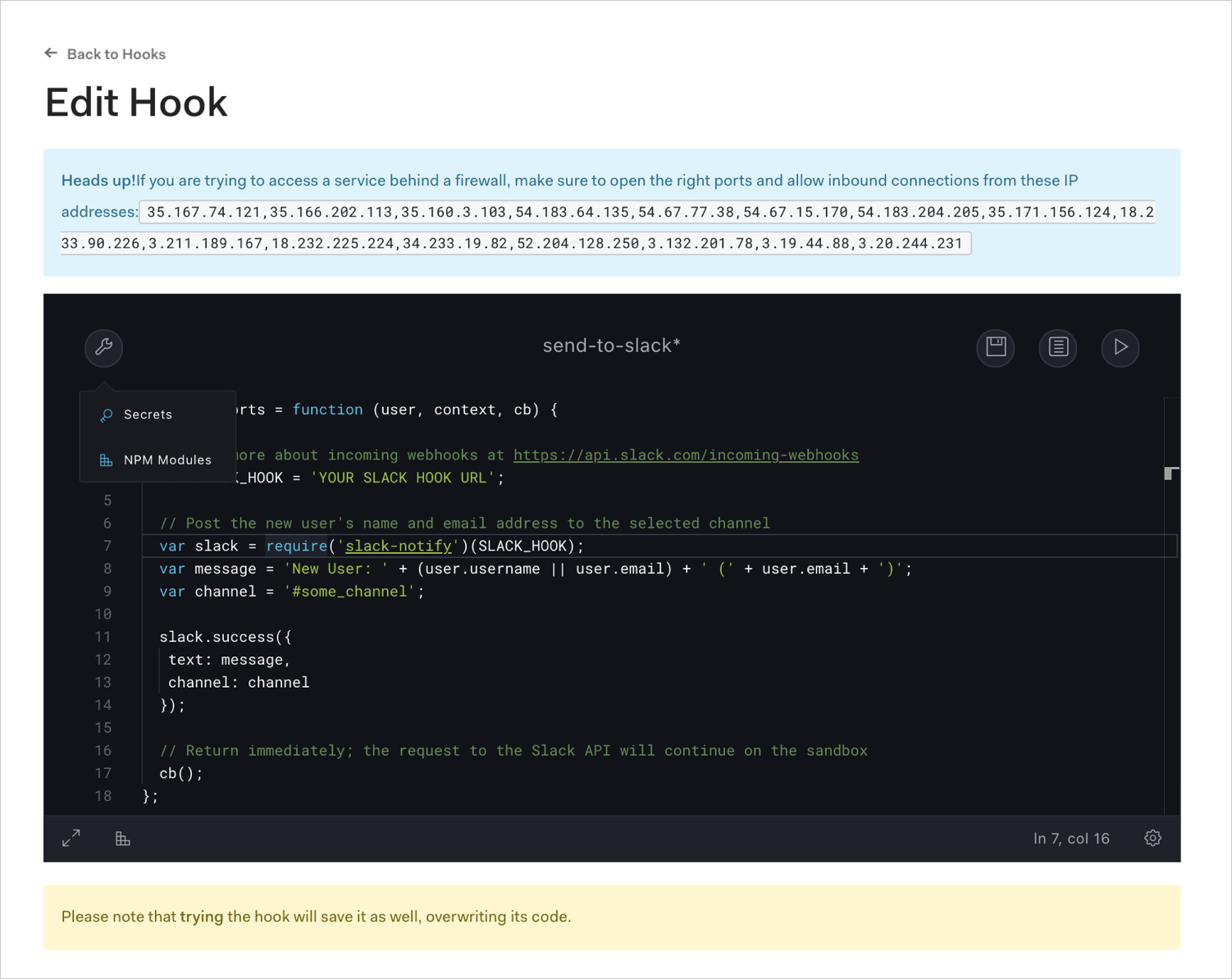Screen dimensions: 1232x979
Task: Click the hook title send-to-slack
Action: [x=611, y=345]
